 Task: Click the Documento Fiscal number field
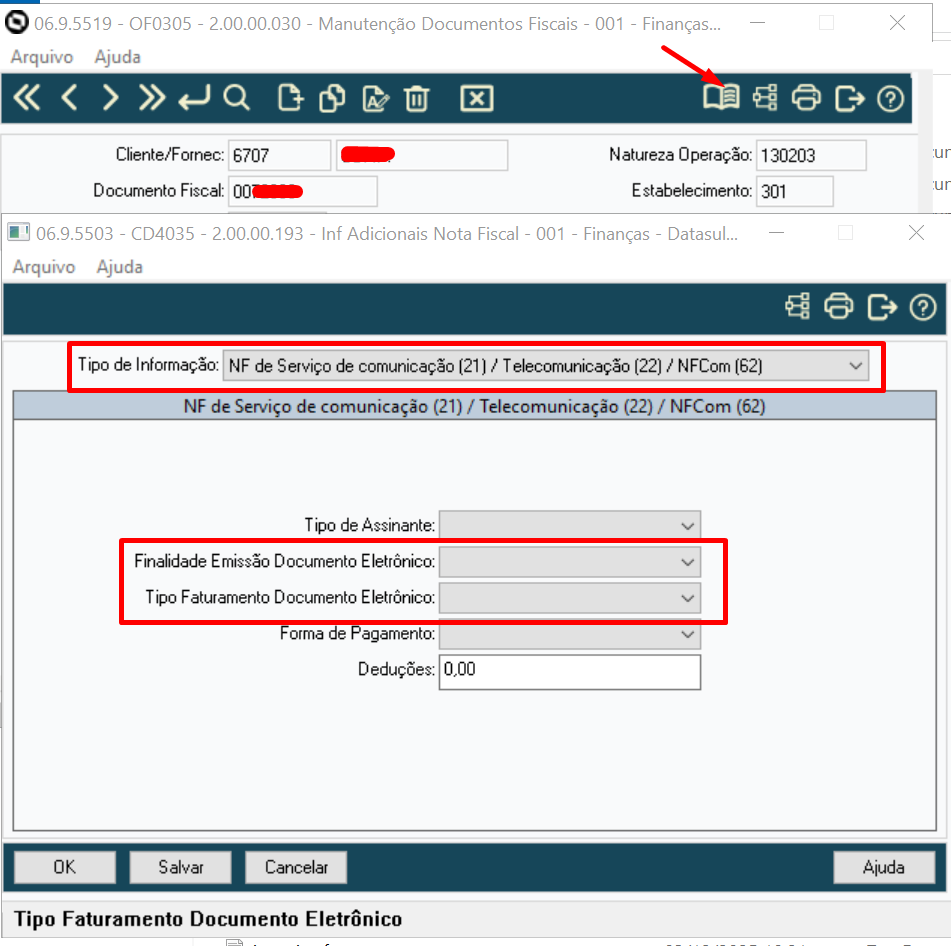[303, 191]
